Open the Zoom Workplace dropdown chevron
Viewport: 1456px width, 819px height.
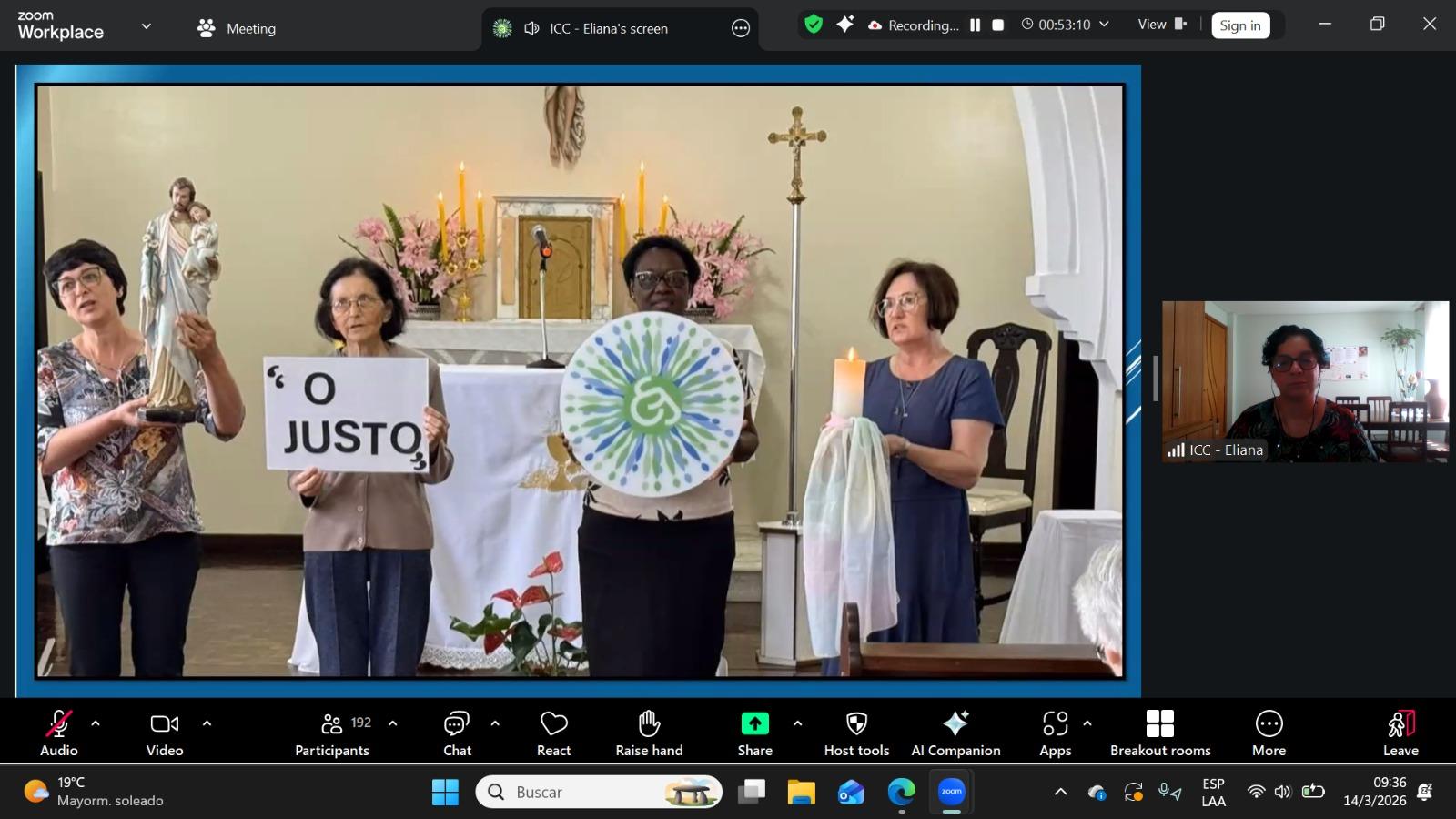point(146,26)
